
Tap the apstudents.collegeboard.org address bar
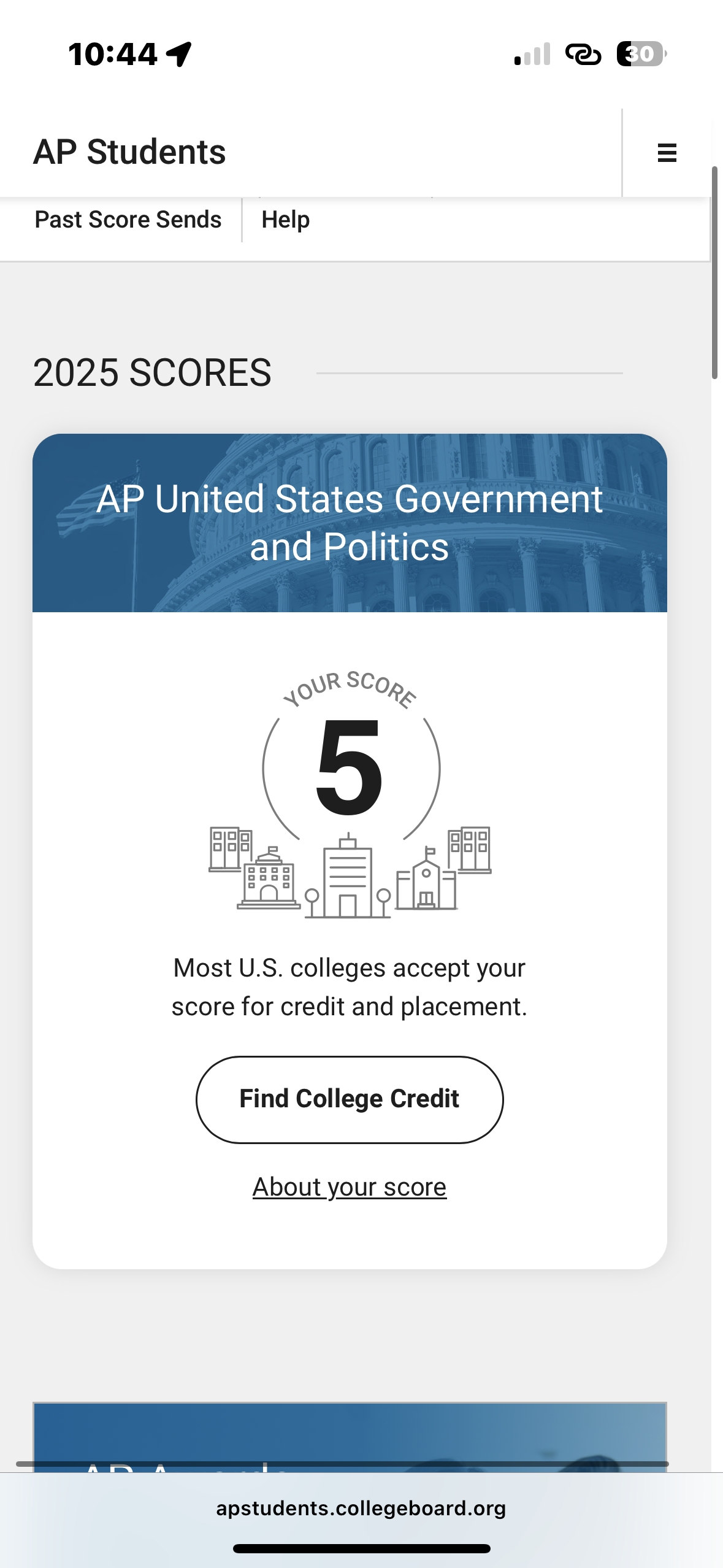[x=361, y=1508]
